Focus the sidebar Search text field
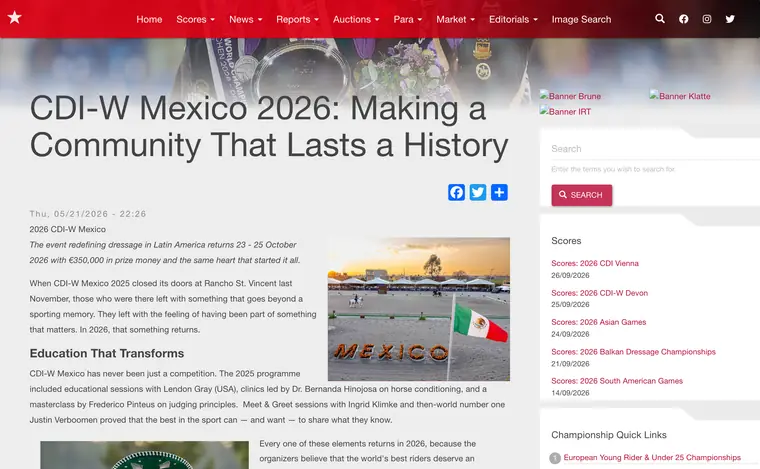 tap(655, 149)
